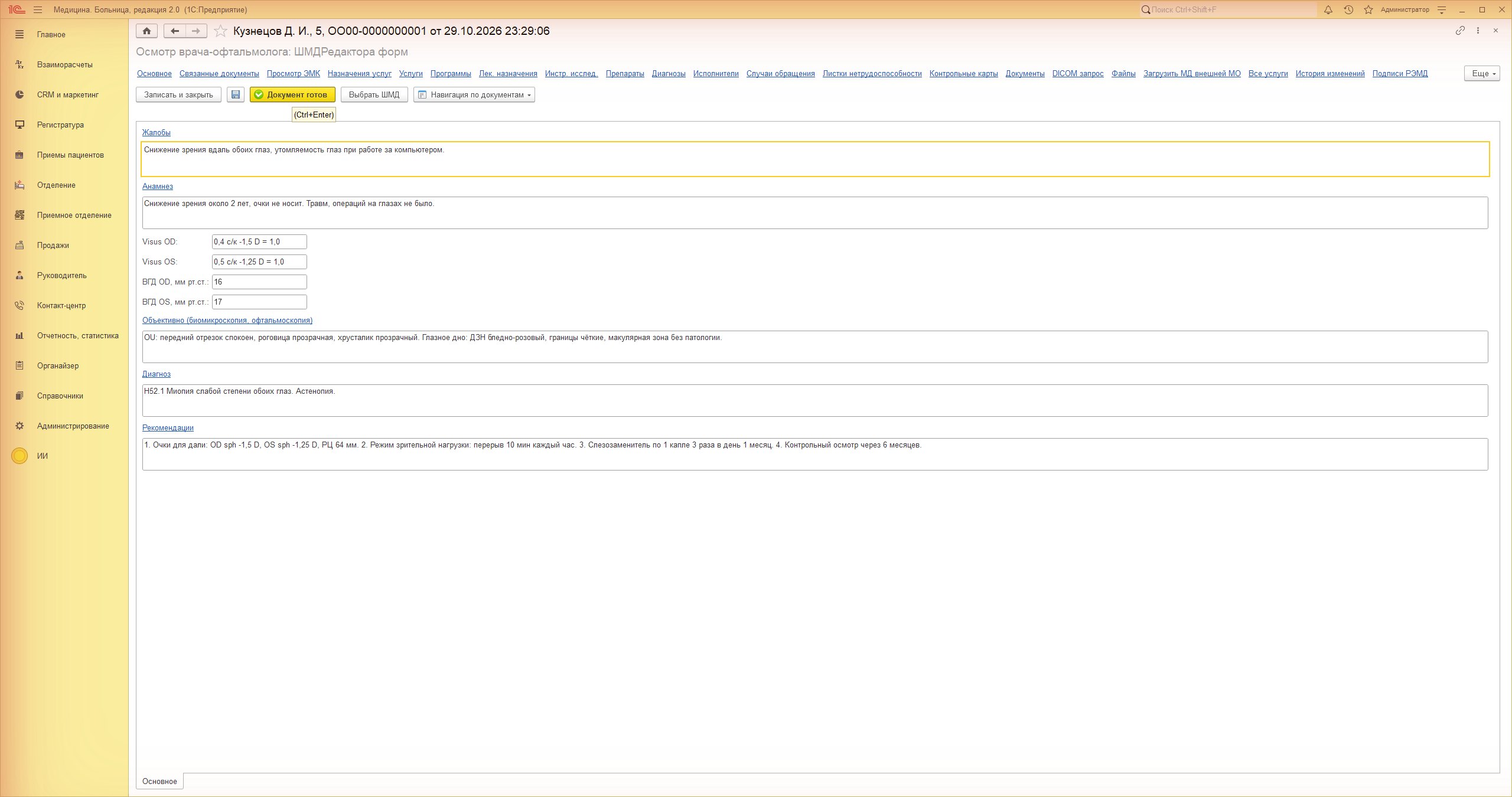Open the История изменений navigation link
The height and width of the screenshot is (797, 1512).
pos(1330,73)
